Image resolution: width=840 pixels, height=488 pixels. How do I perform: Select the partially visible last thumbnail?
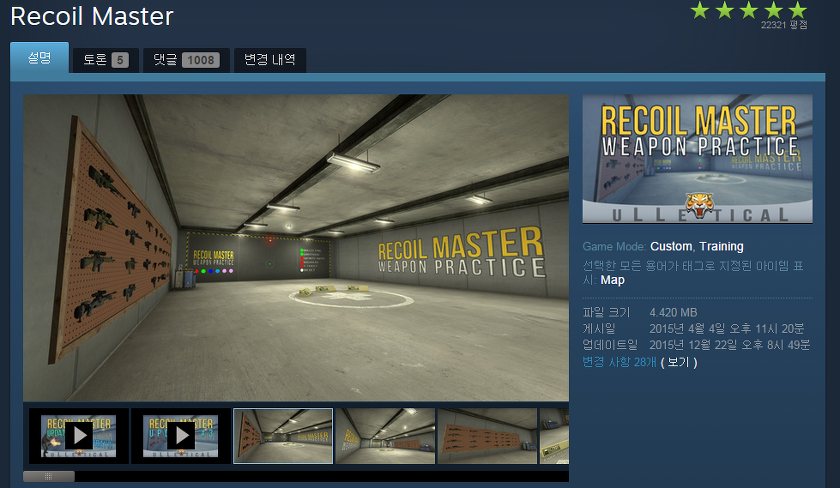[554, 435]
